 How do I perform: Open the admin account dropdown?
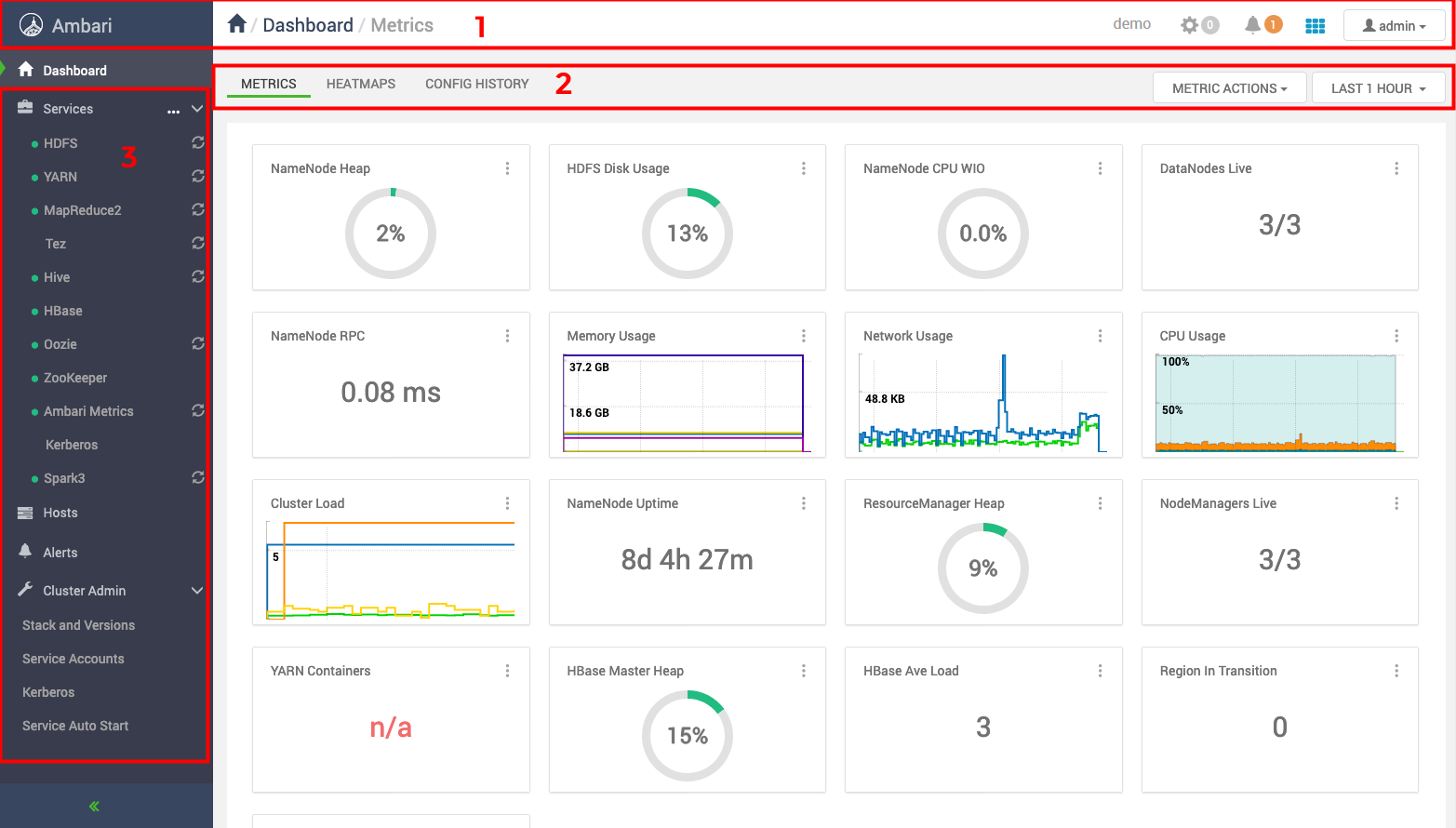(x=1394, y=25)
